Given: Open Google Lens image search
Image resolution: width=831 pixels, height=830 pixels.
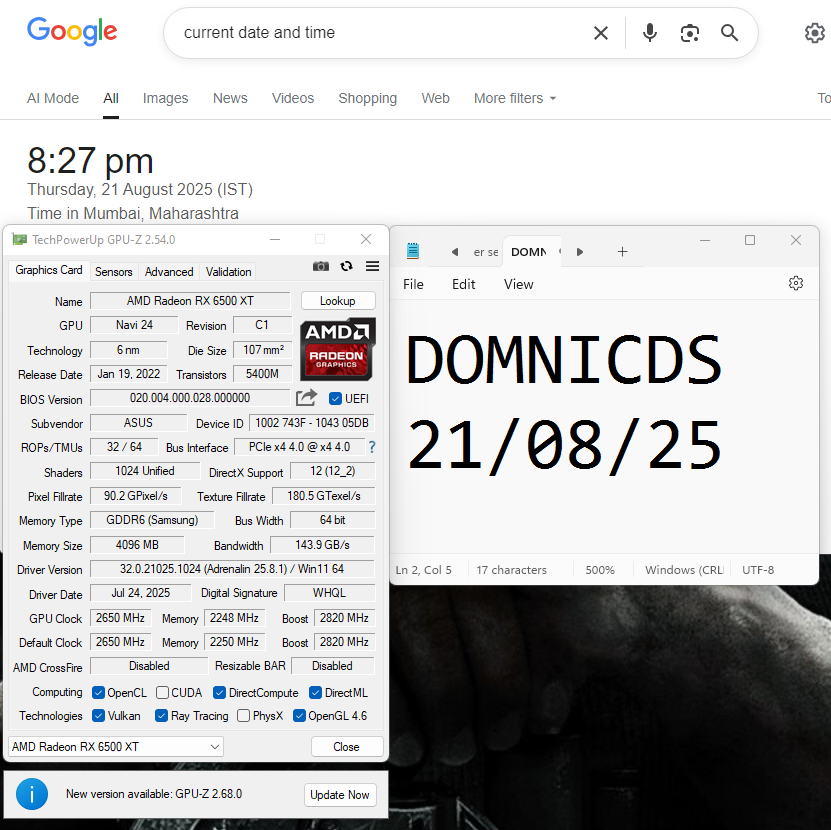Looking at the screenshot, I should (x=689, y=33).
